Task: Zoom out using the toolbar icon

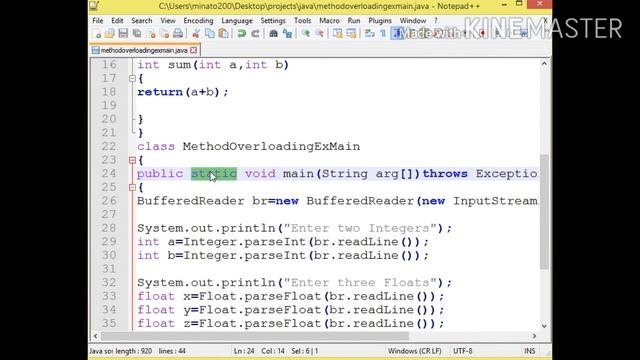Action: [x=320, y=34]
